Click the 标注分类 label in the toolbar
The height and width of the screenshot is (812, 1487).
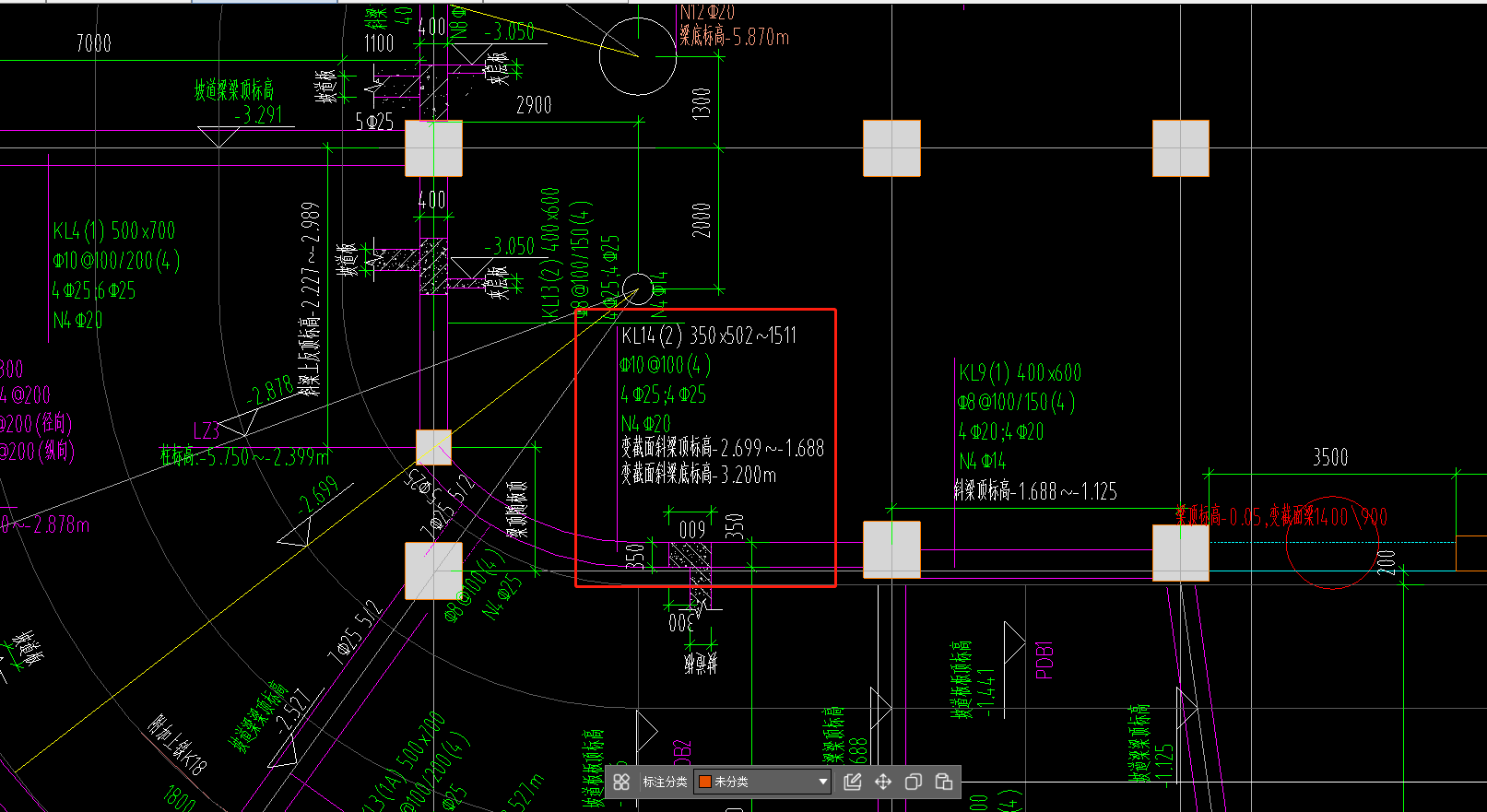click(666, 782)
